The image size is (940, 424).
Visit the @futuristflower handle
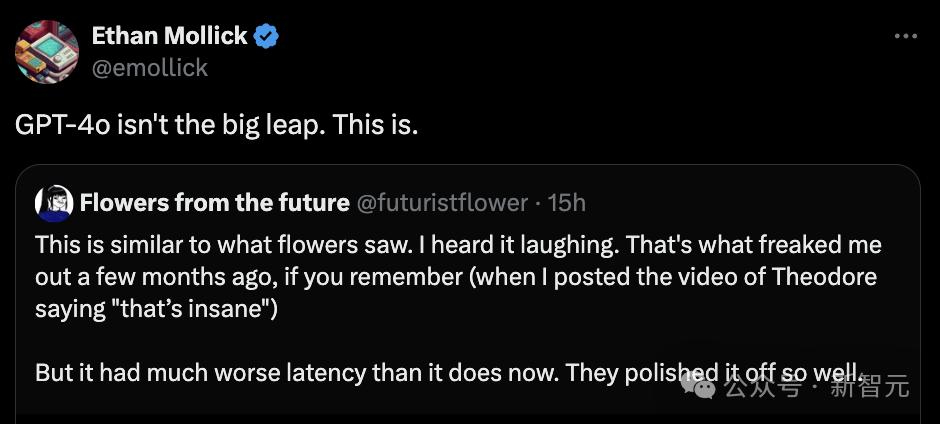(443, 203)
